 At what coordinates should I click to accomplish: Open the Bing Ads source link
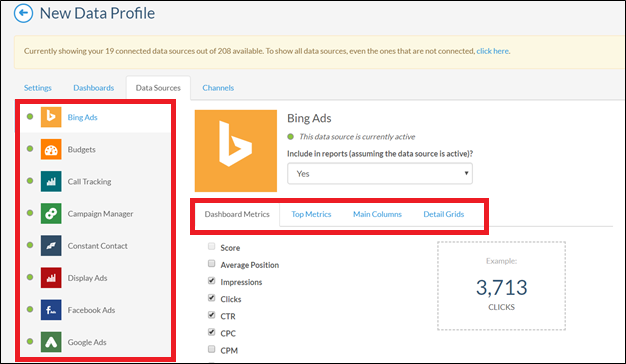click(82, 117)
